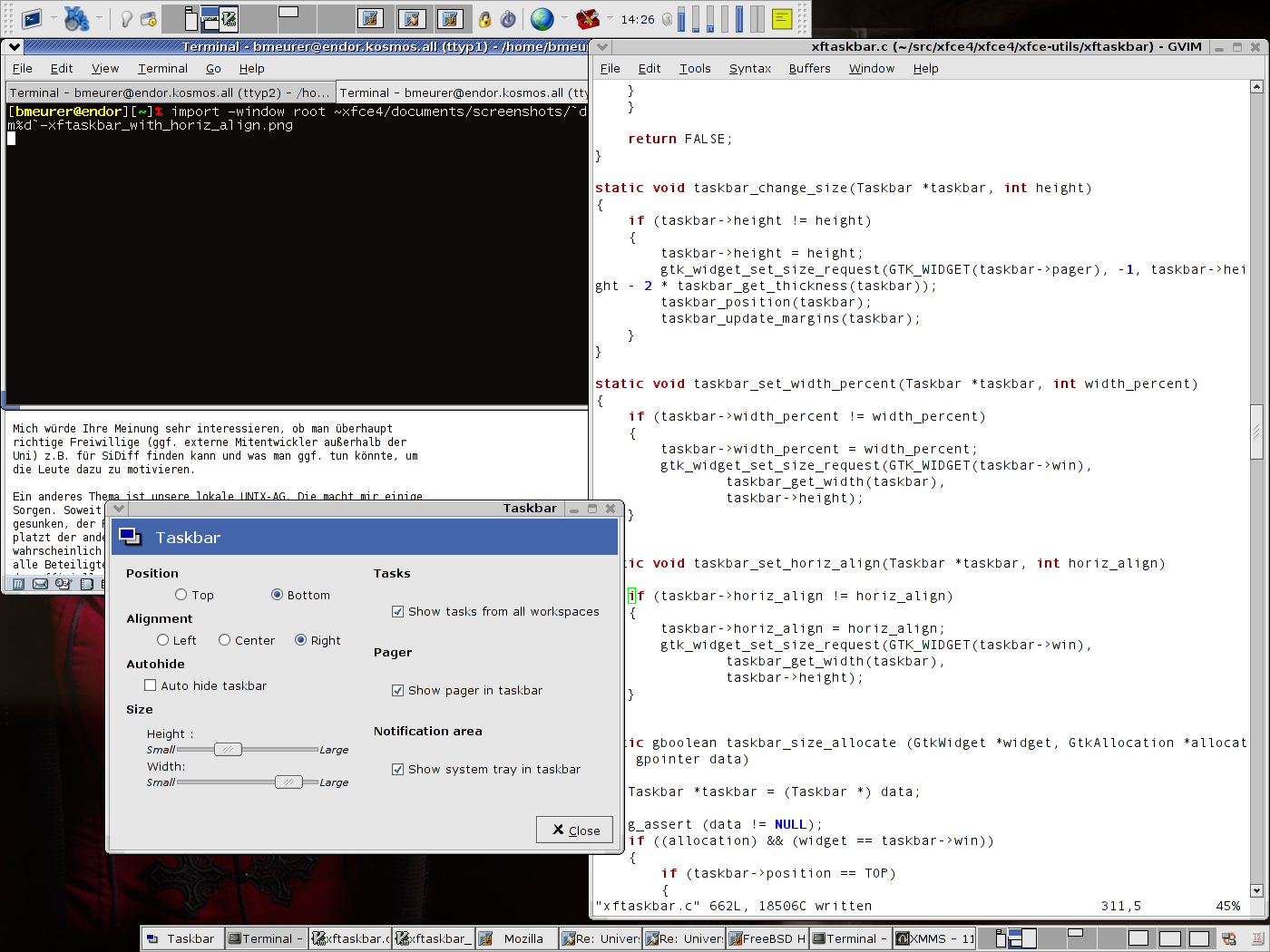Click the Height size slider handle
1270x952 pixels.
(x=228, y=749)
